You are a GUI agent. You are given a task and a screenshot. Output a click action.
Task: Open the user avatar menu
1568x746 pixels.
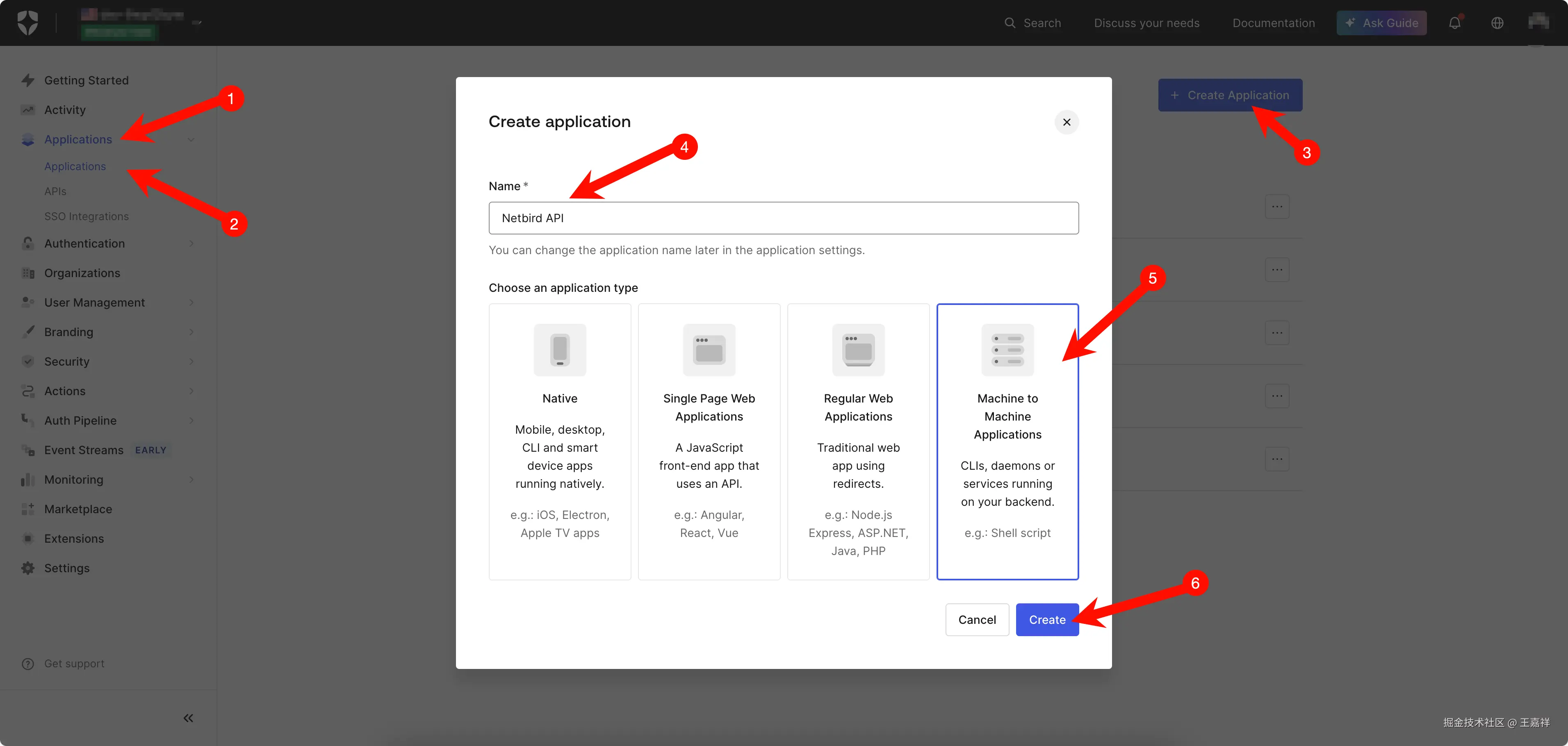[x=1538, y=22]
